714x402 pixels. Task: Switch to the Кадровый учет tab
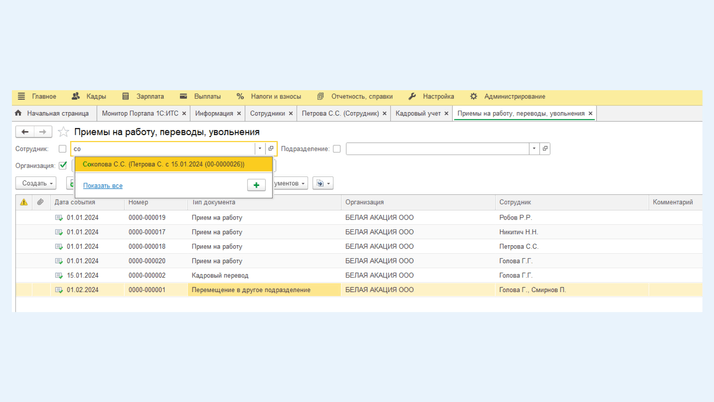(418, 114)
